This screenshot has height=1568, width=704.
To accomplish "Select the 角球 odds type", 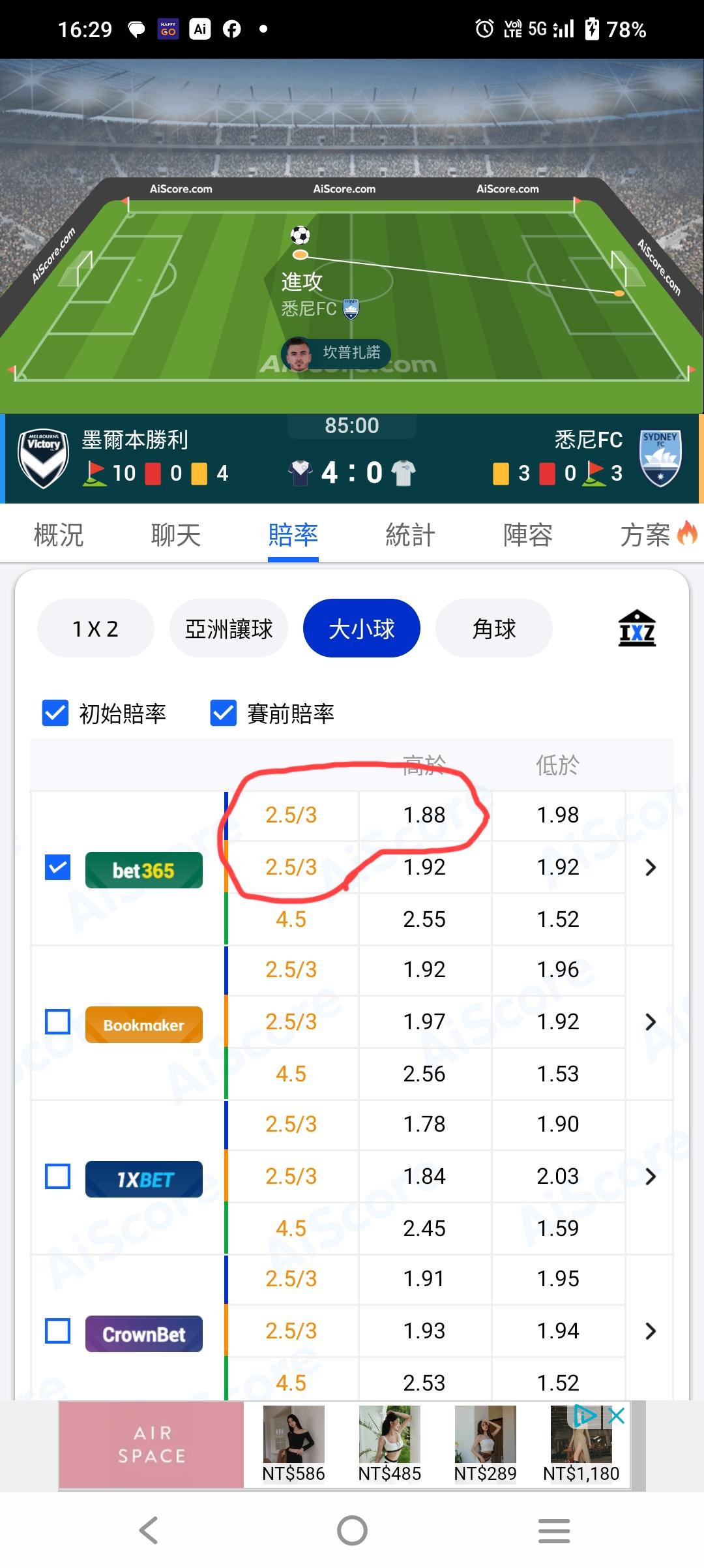I will [494, 628].
